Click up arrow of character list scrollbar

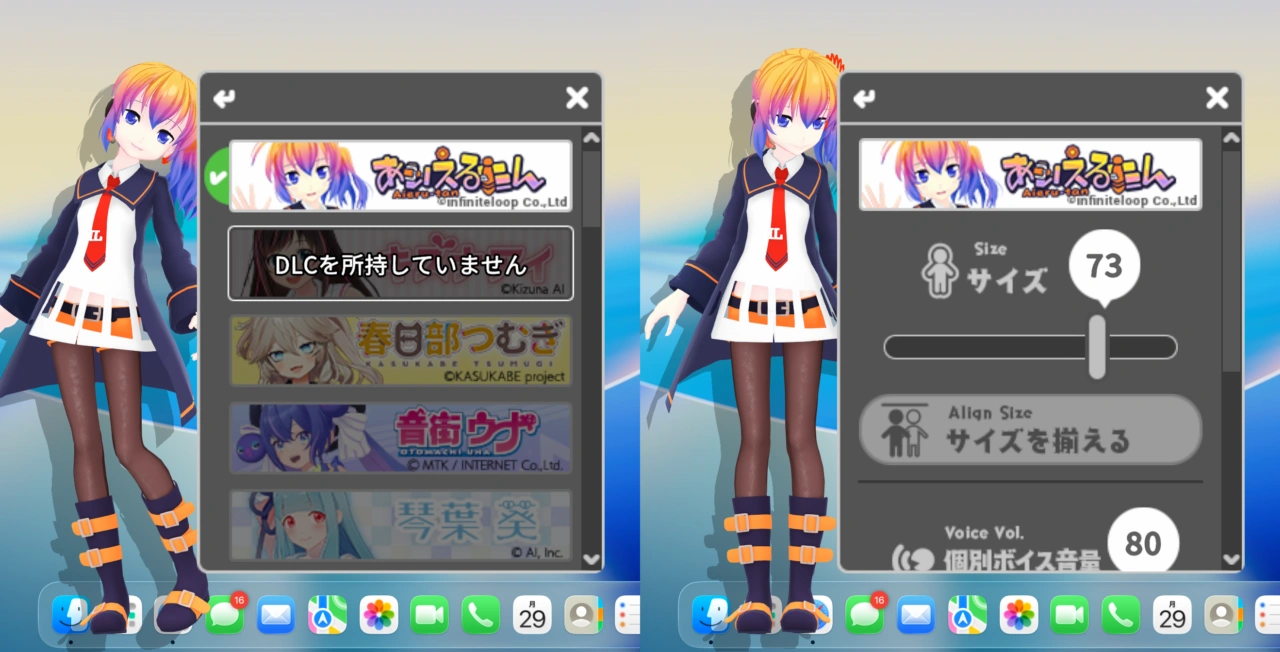[x=591, y=138]
